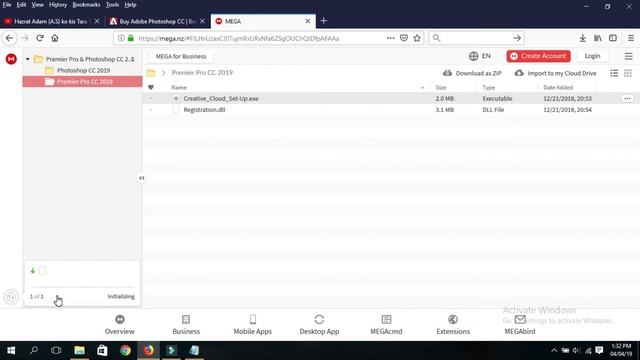Viewport: 640px width, 360px height.
Task: Open a new browser tab
Action: click(x=324, y=21)
